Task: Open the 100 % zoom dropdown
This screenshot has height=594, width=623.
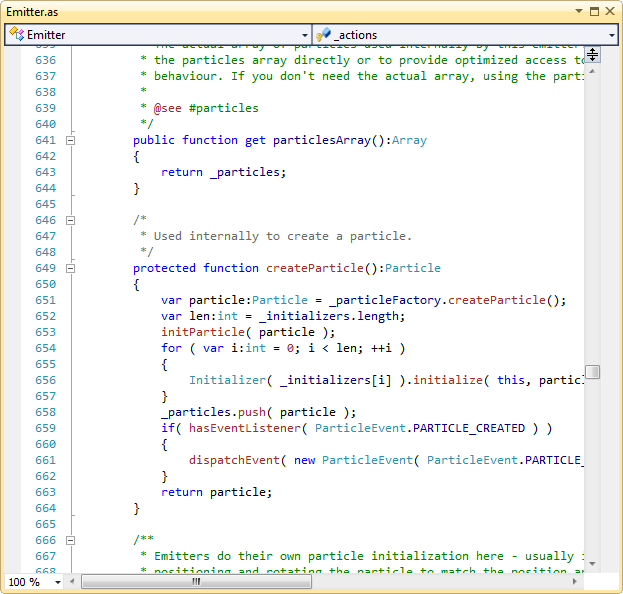Action: click(58, 582)
